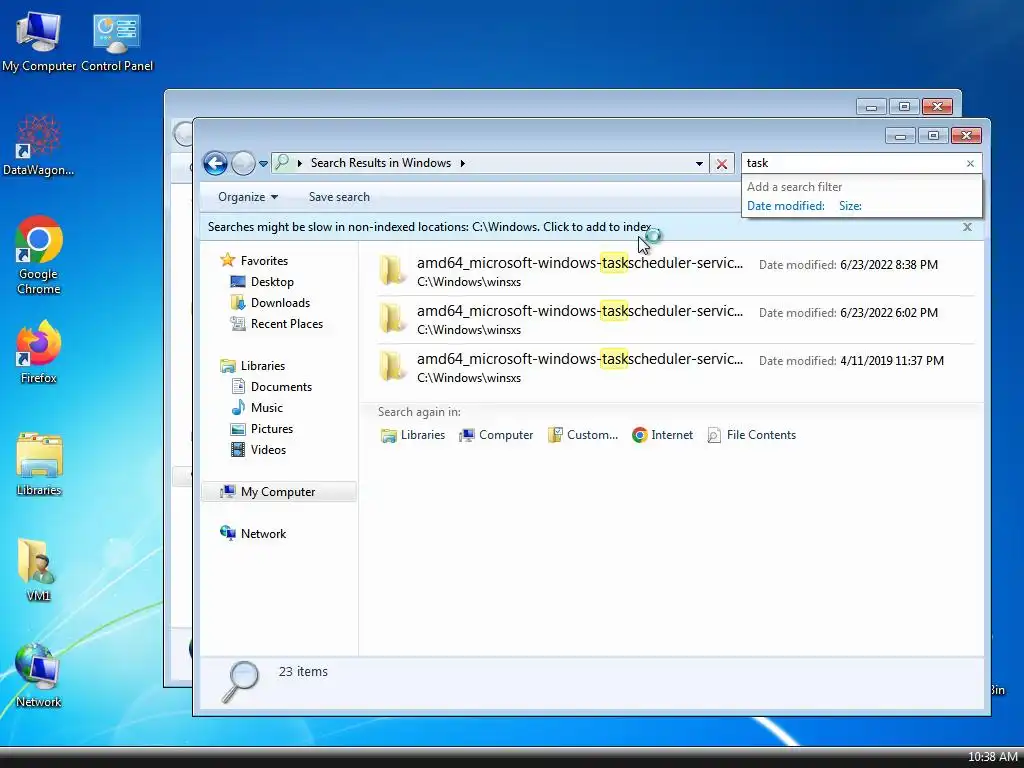
Task: Select the taskscheduler folder modified 6:02 PM
Action: [x=675, y=319]
